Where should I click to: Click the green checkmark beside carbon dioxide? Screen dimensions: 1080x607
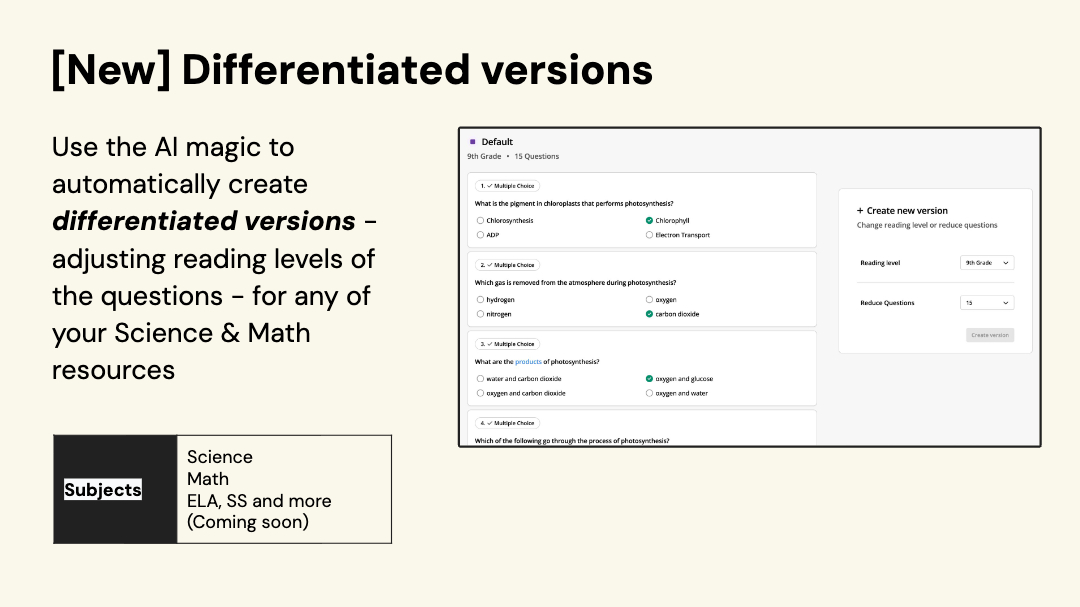(x=649, y=314)
